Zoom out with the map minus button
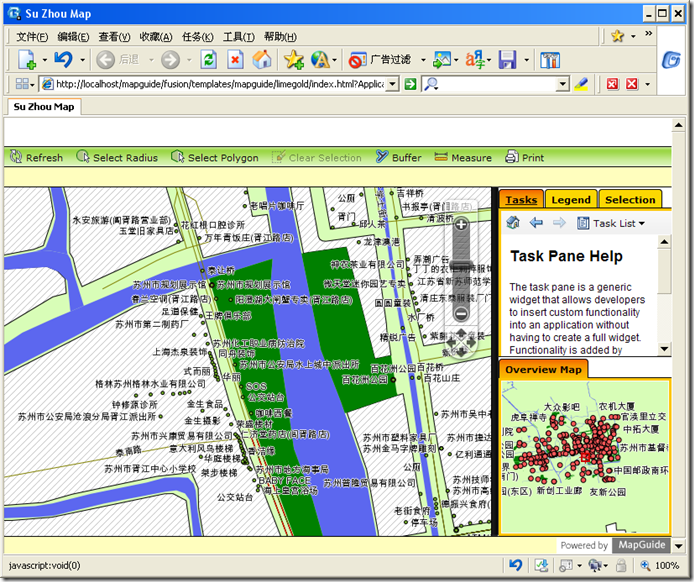This screenshot has width=694, height=582. tap(461, 314)
